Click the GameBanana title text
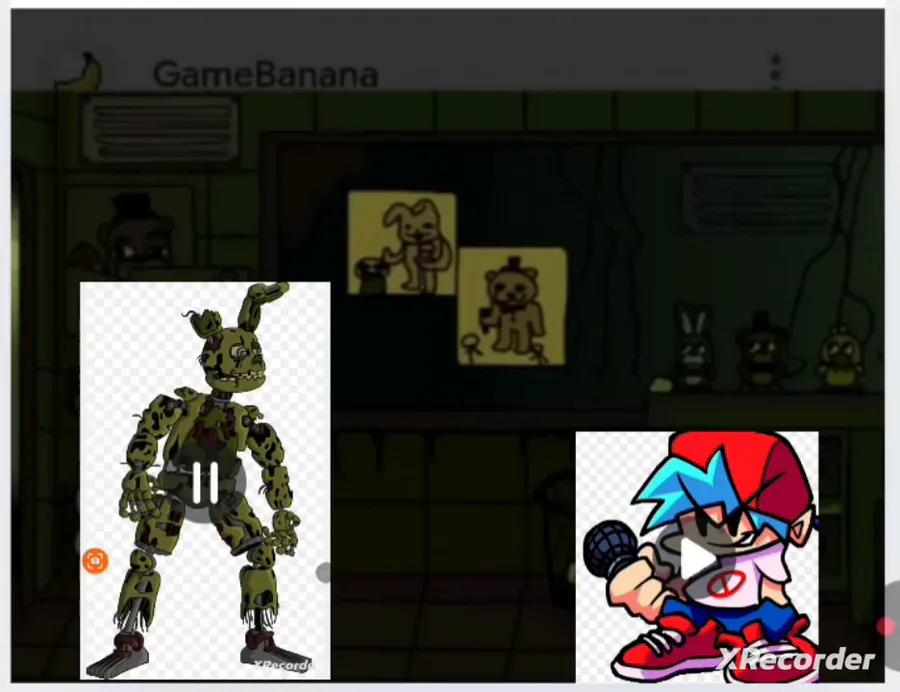This screenshot has width=900, height=692. click(x=266, y=75)
